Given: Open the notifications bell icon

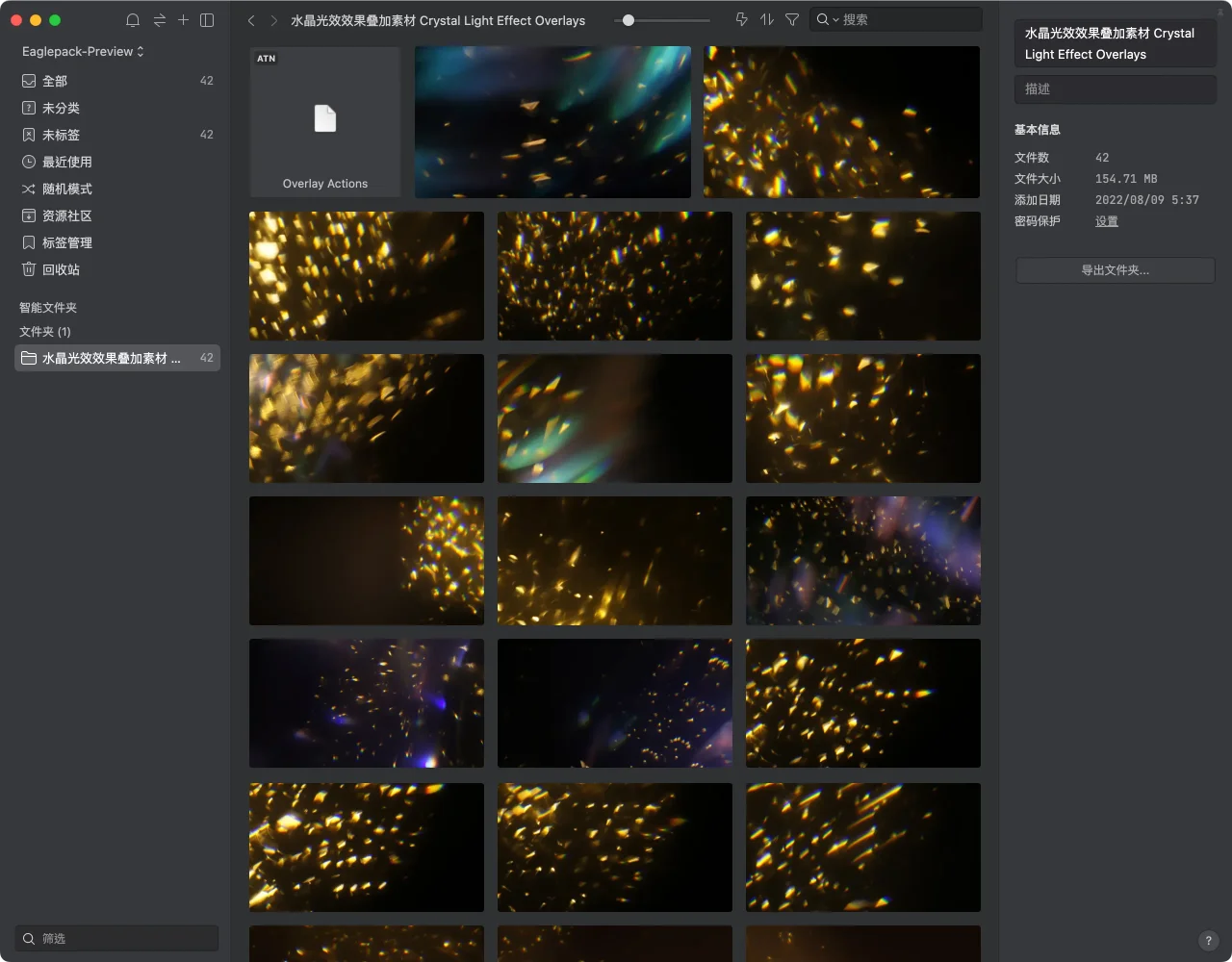Looking at the screenshot, I should pyautogui.click(x=133, y=20).
